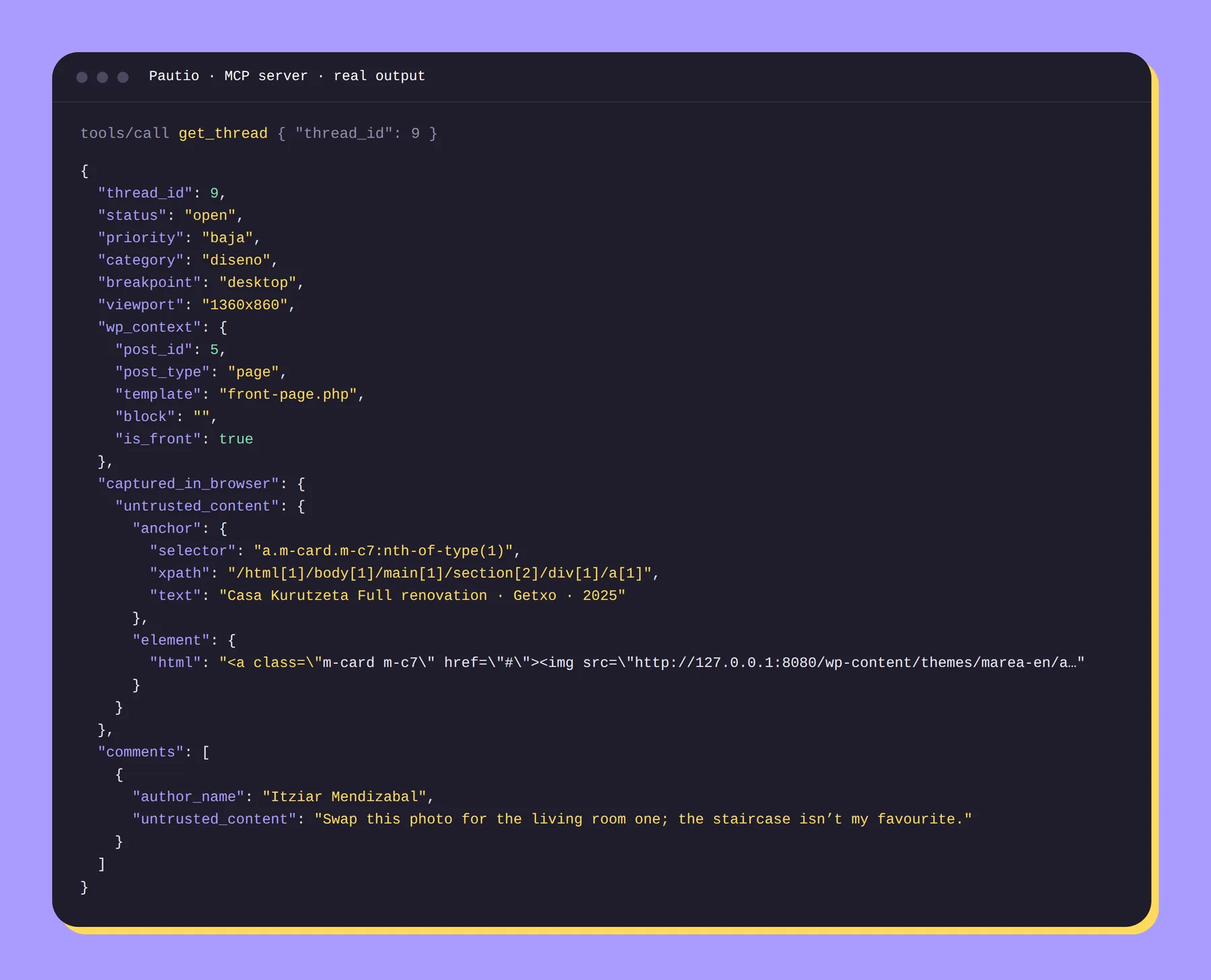Click the "element" key
Screen dimensions: 1211x980
[171, 641]
